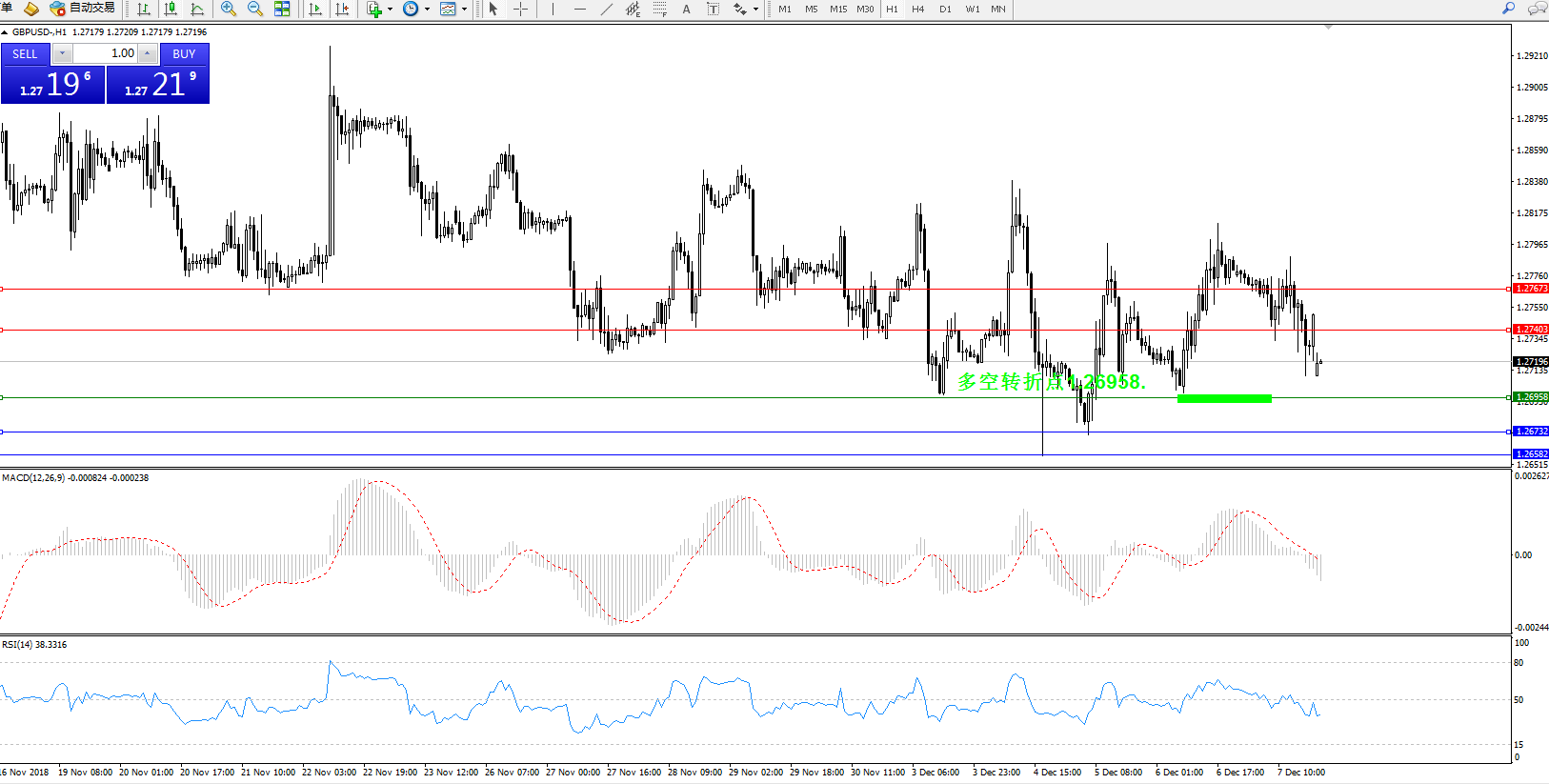Open the search magnifier at top right
Image resolution: width=1549 pixels, height=784 pixels.
pyautogui.click(x=1508, y=9)
